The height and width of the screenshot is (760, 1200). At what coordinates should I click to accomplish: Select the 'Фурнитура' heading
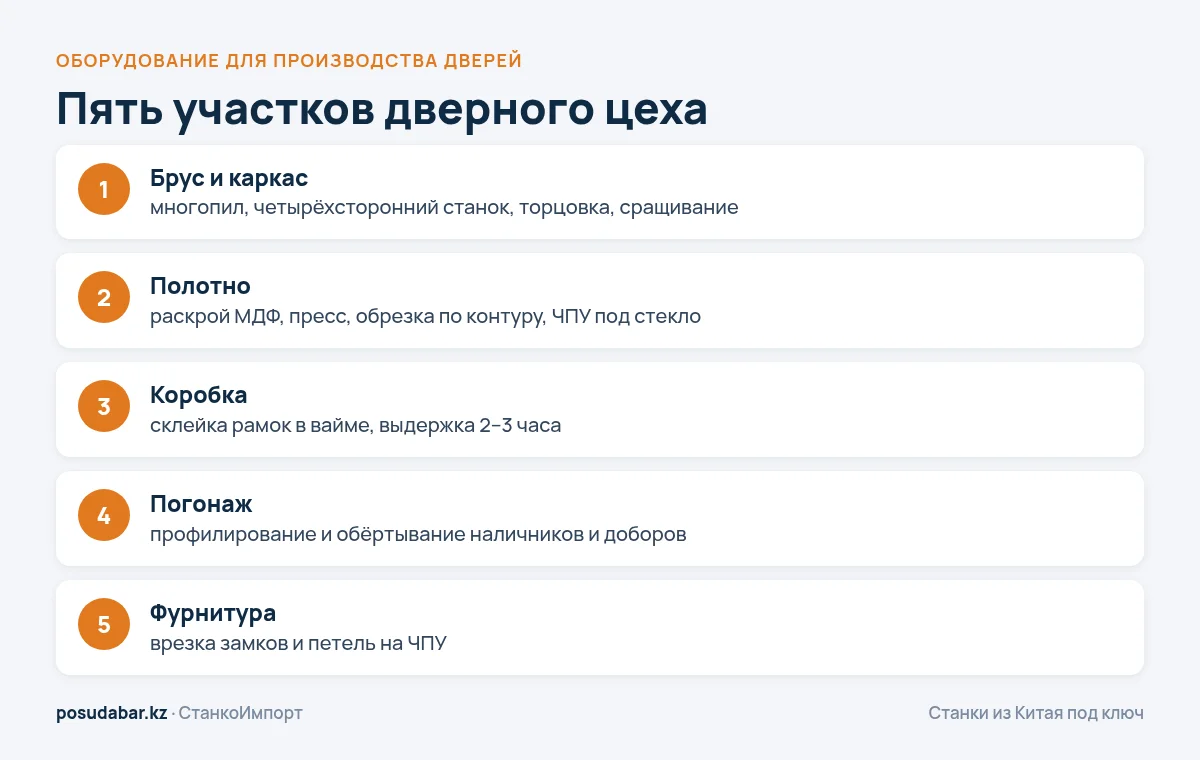(213, 613)
